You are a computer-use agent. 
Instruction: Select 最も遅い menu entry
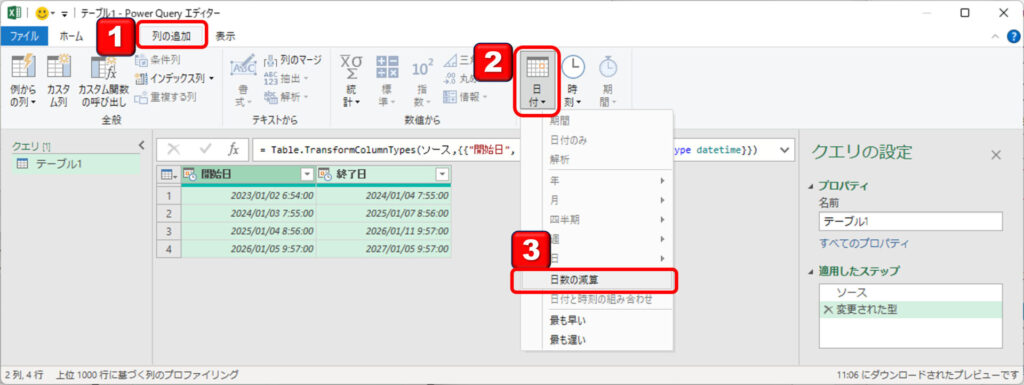(597, 340)
